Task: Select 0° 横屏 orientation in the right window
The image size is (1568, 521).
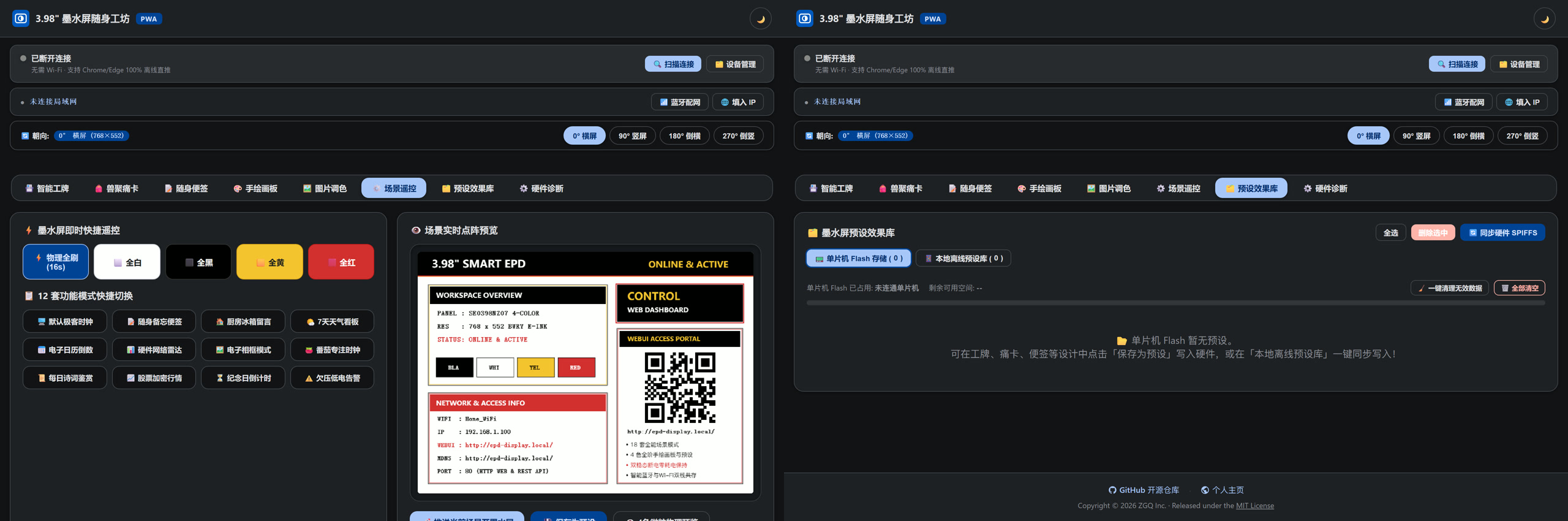Action: [x=1368, y=135]
